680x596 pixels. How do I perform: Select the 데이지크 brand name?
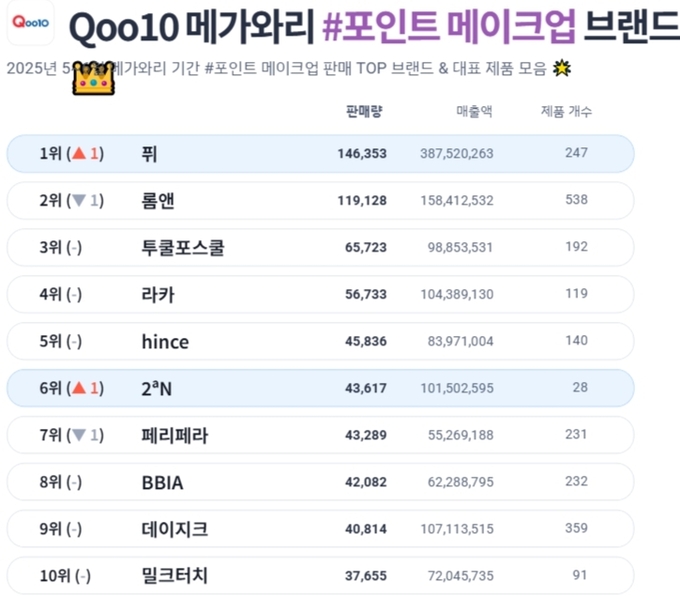[x=175, y=529]
